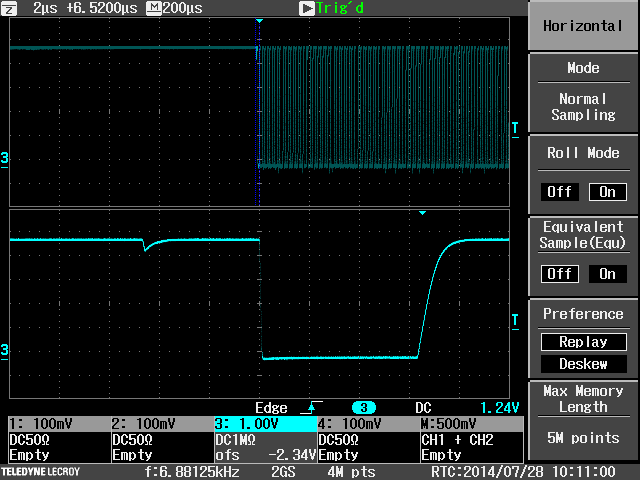
Task: Turn Equivalent Sample off
Action: tap(559, 273)
